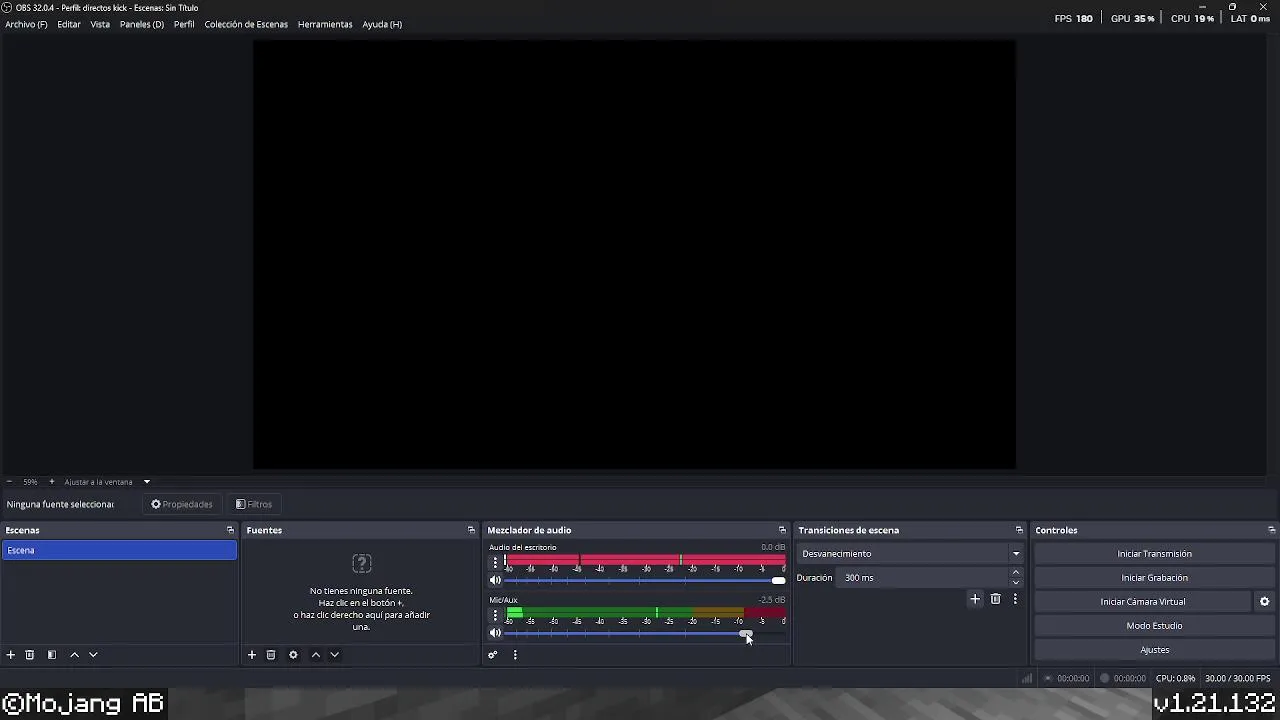
Task: Open the Ayuda (H) menu
Action: (x=382, y=24)
